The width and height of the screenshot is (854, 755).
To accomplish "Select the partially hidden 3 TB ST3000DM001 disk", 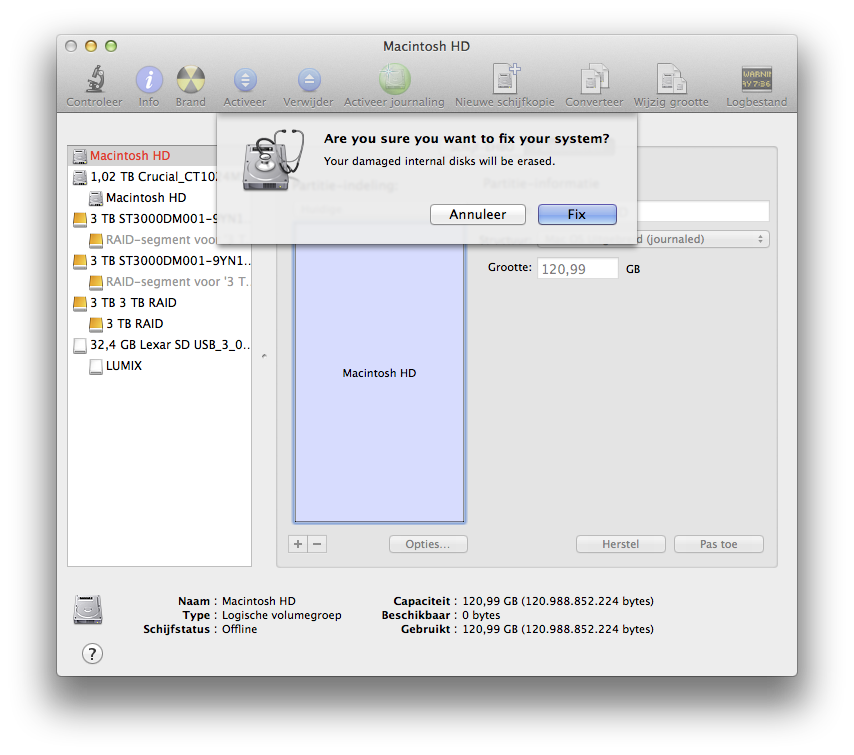I will pos(144,218).
